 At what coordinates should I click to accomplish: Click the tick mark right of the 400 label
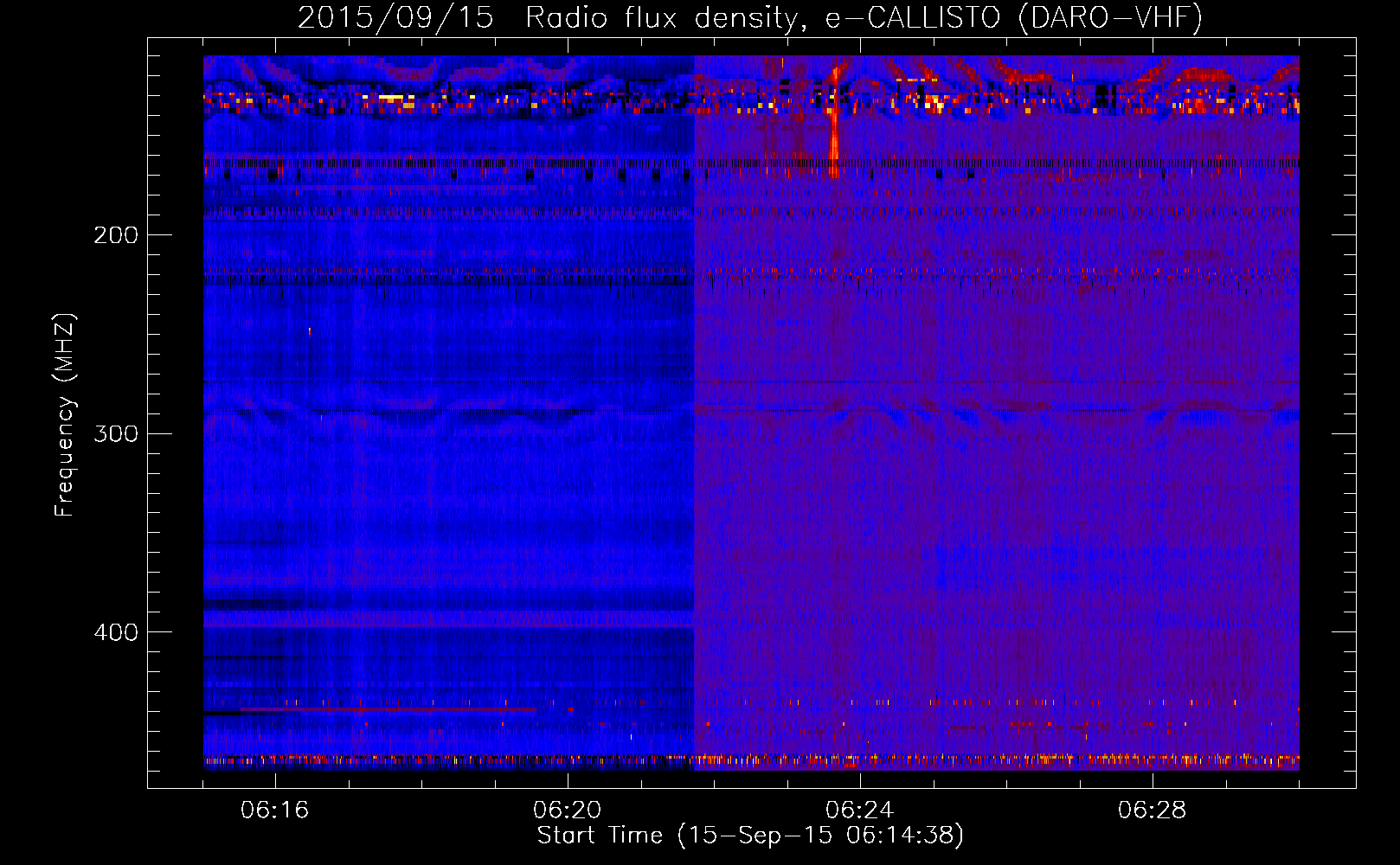coord(156,631)
